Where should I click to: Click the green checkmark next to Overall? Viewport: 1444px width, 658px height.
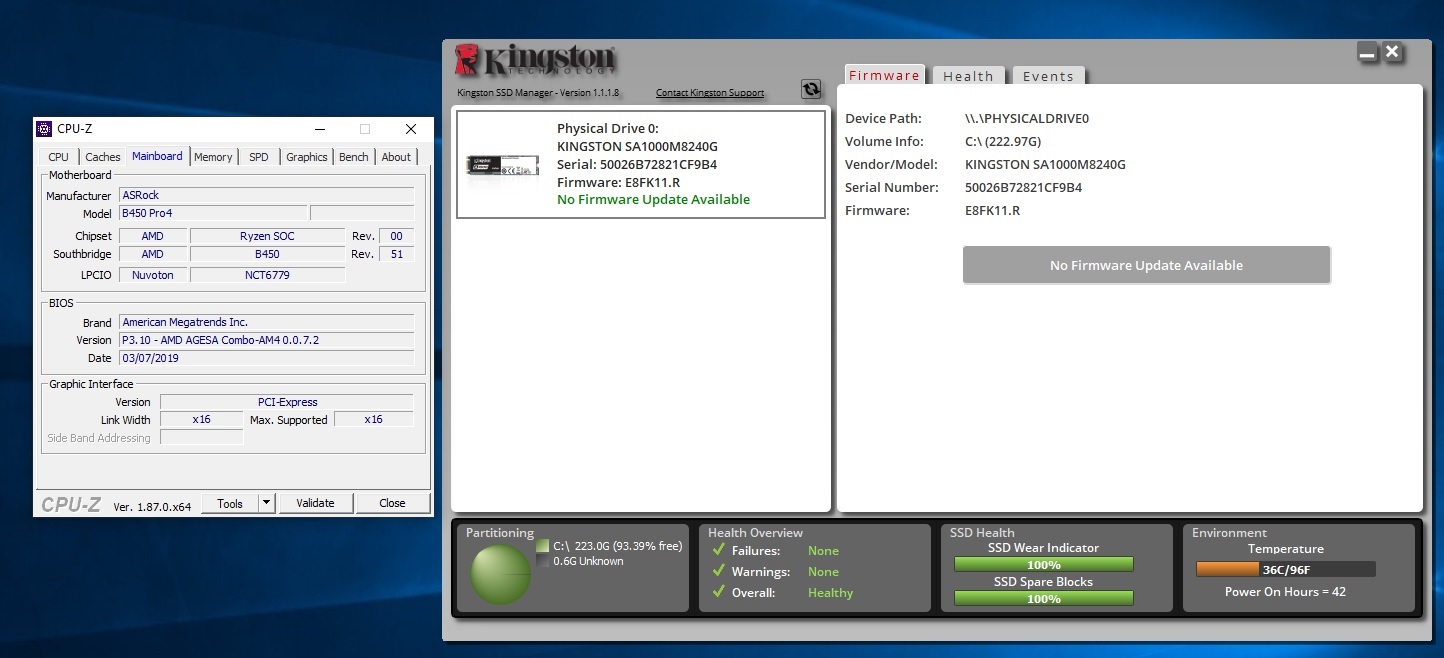click(717, 592)
